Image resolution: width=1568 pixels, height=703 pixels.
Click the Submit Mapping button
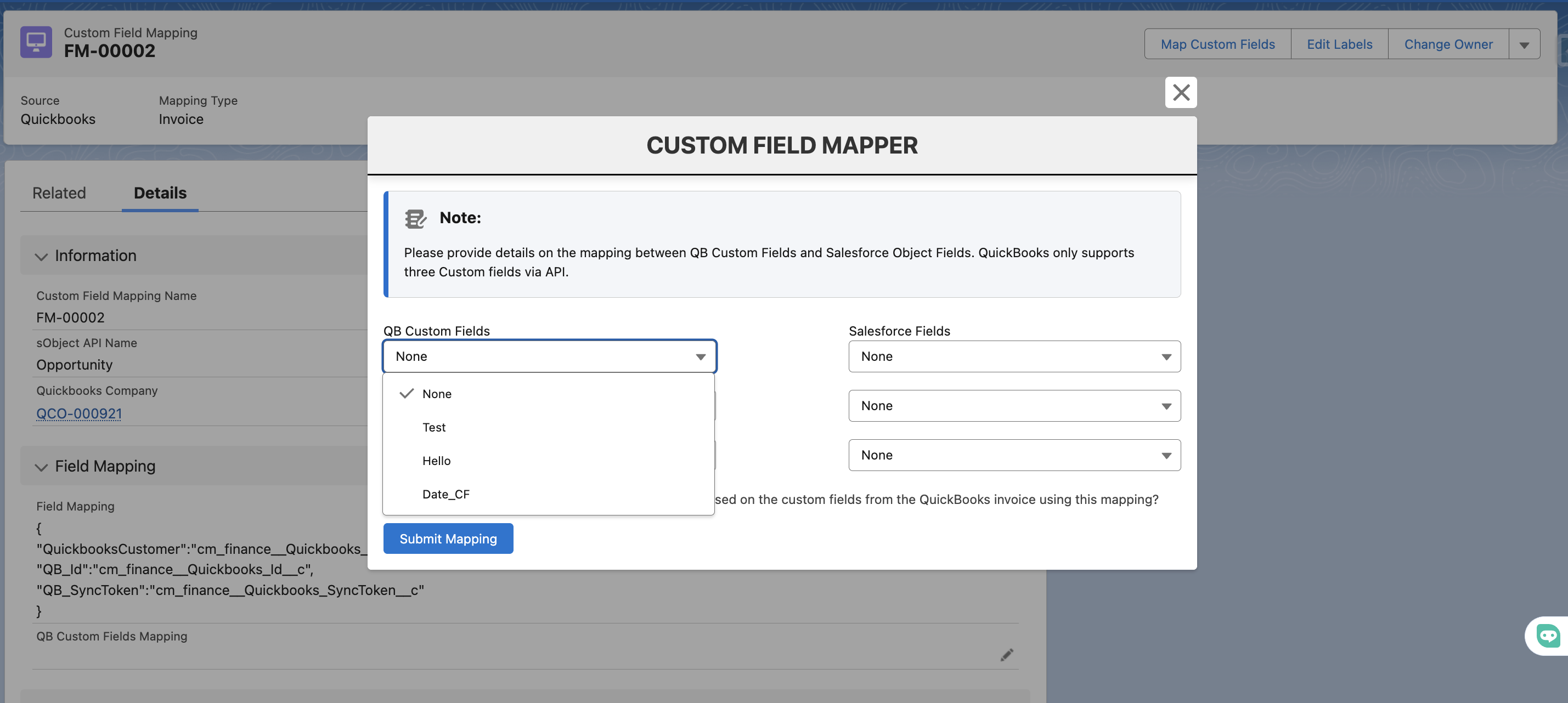point(448,539)
